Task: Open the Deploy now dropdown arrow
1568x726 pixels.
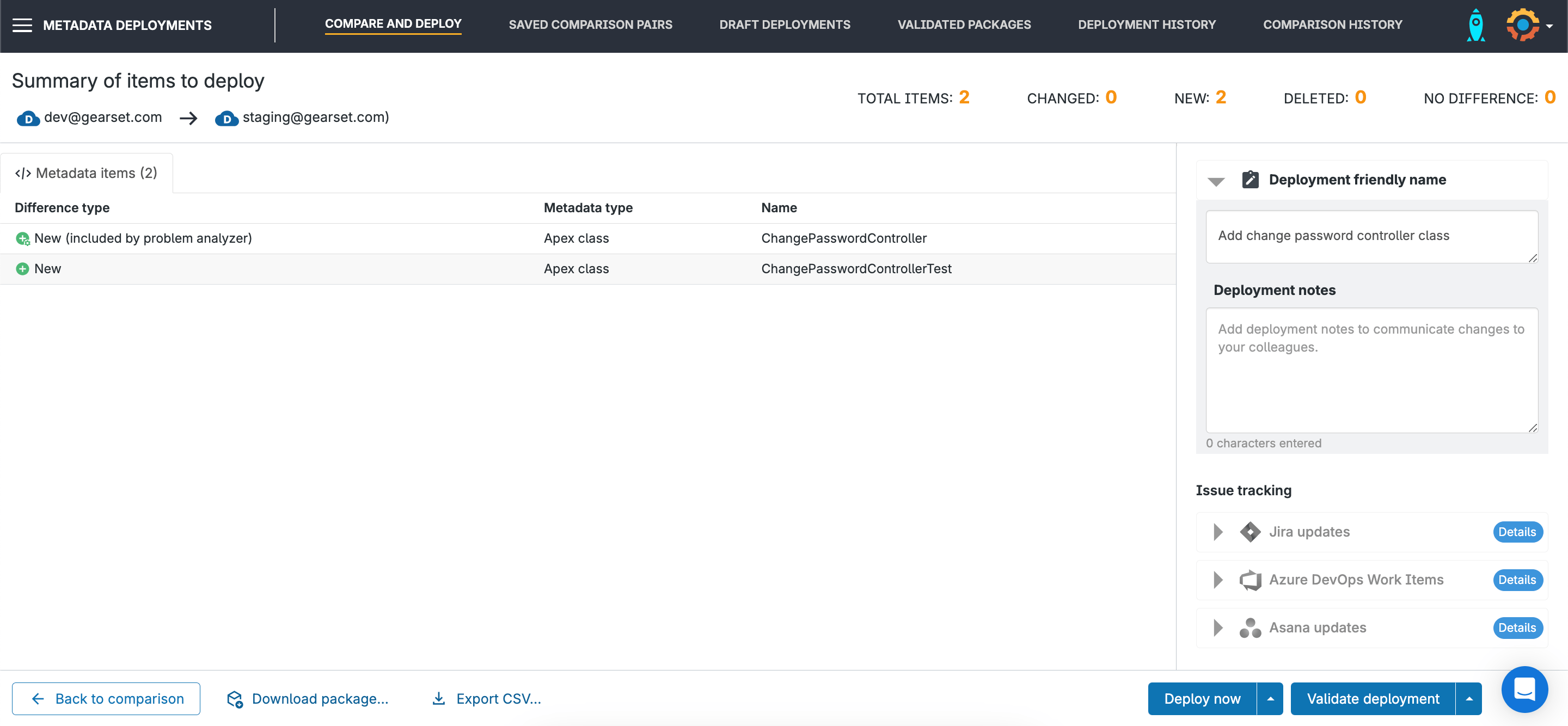Action: 1270,699
